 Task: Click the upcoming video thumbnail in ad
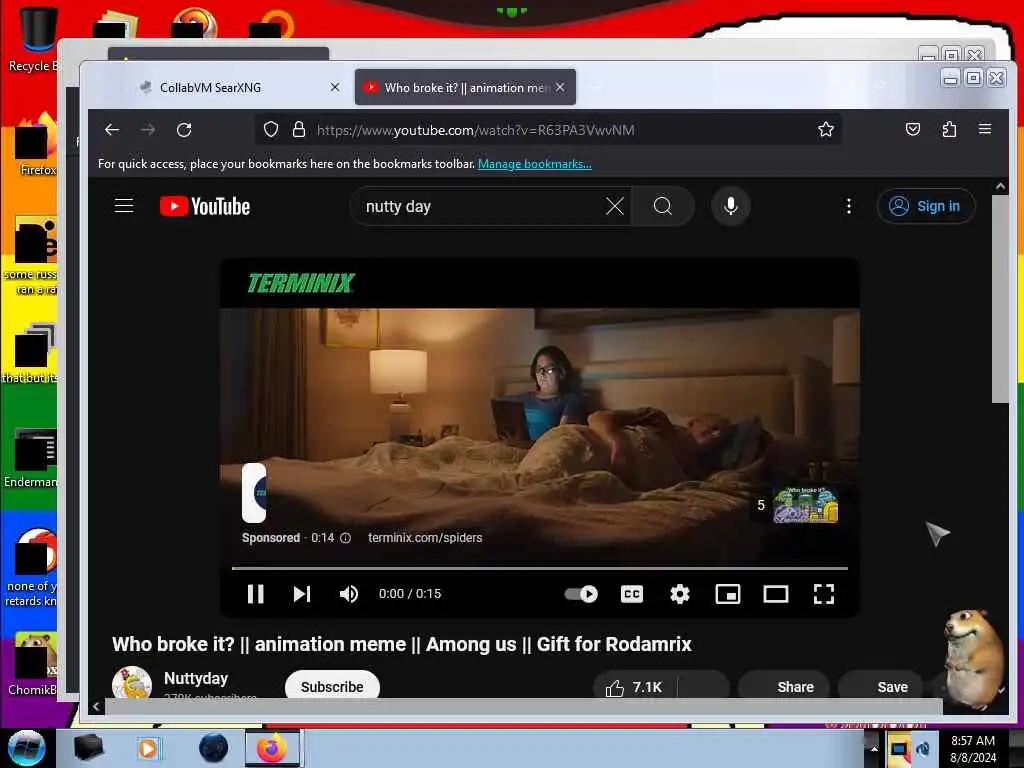pos(805,505)
